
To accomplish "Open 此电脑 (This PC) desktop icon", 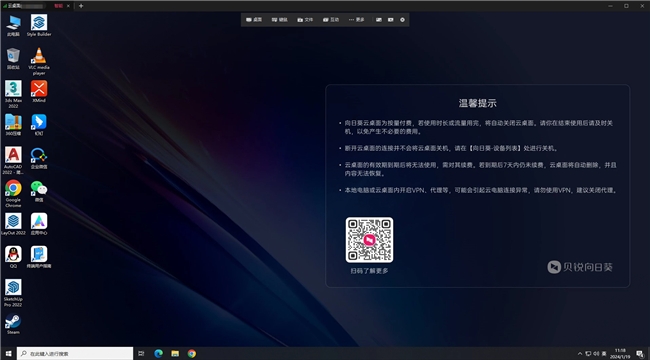I will pos(13,26).
